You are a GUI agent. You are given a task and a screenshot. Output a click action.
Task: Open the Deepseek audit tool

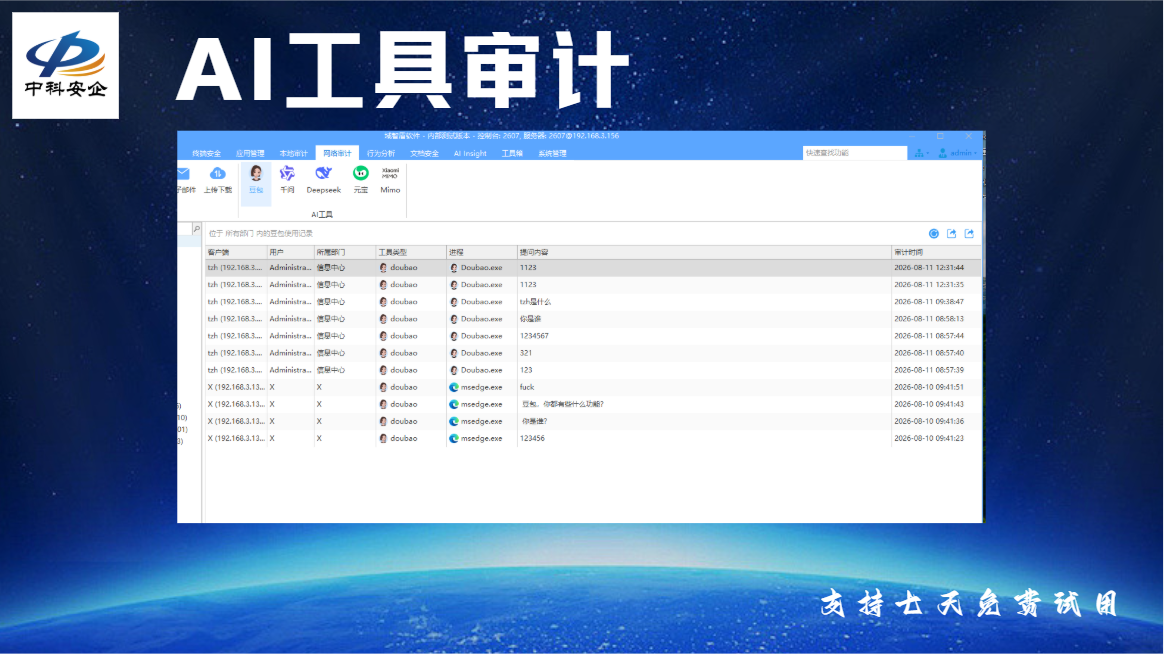pyautogui.click(x=324, y=180)
